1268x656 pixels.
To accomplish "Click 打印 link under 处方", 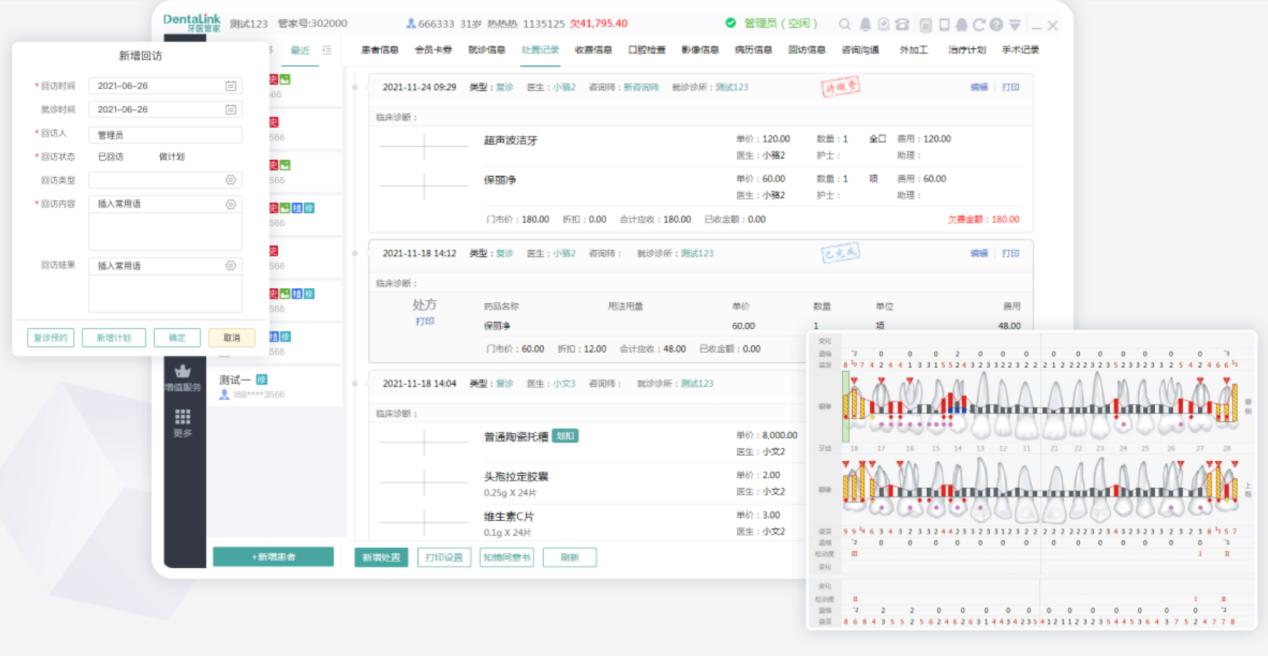I will pyautogui.click(x=425, y=322).
